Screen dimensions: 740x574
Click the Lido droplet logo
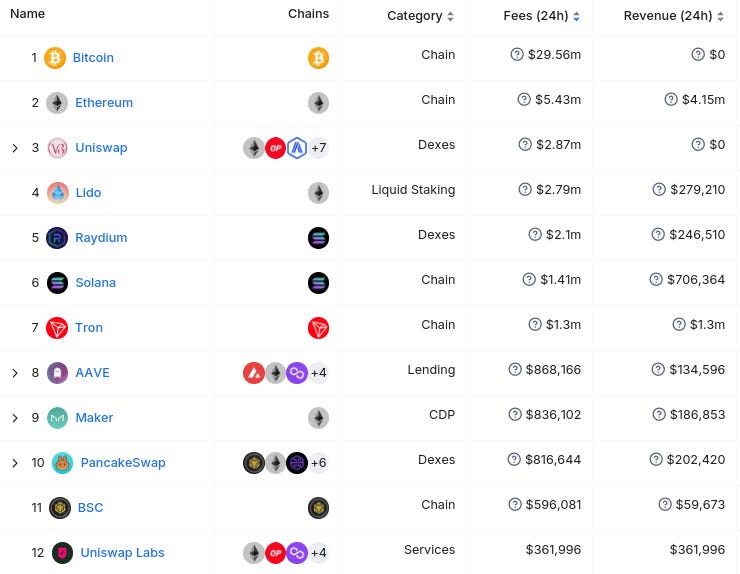click(58, 193)
